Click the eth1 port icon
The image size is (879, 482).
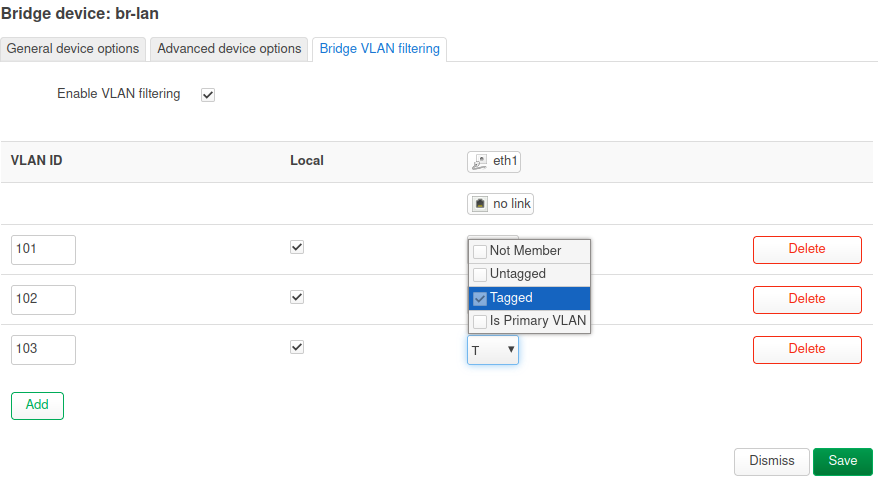480,162
